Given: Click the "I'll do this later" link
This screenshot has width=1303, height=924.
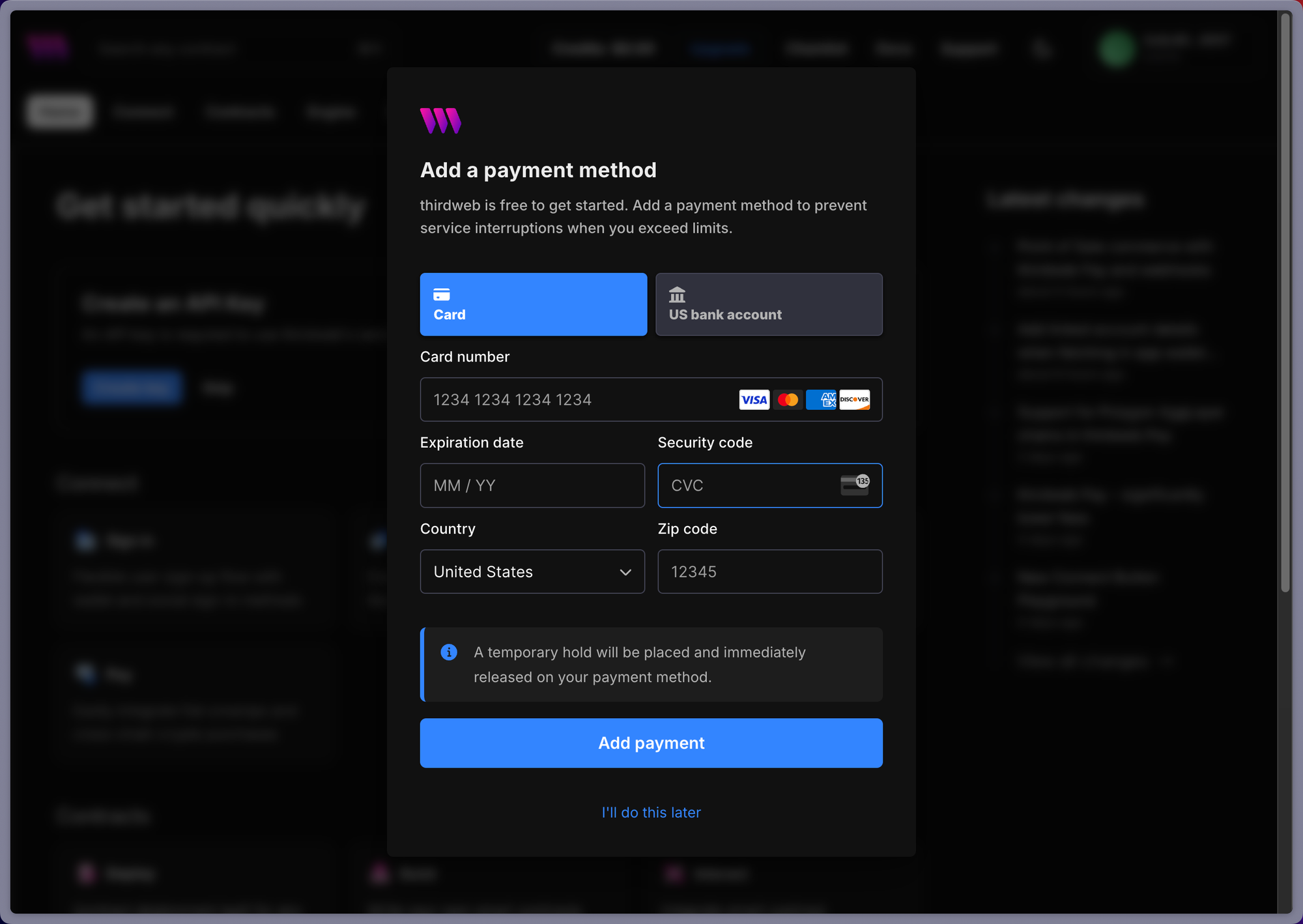Looking at the screenshot, I should click(x=651, y=813).
